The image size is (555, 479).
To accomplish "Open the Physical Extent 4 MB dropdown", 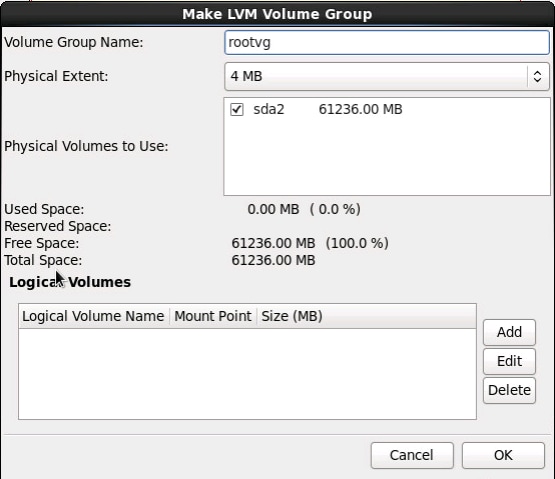I will point(387,76).
